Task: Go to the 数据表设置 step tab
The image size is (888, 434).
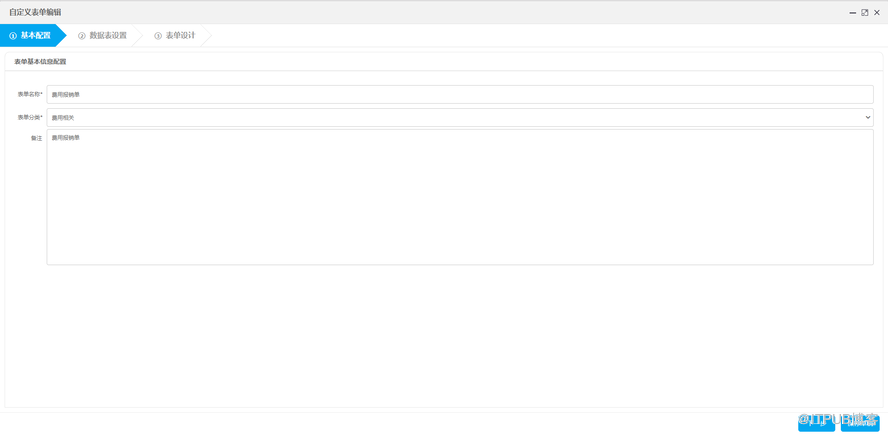Action: click(108, 36)
